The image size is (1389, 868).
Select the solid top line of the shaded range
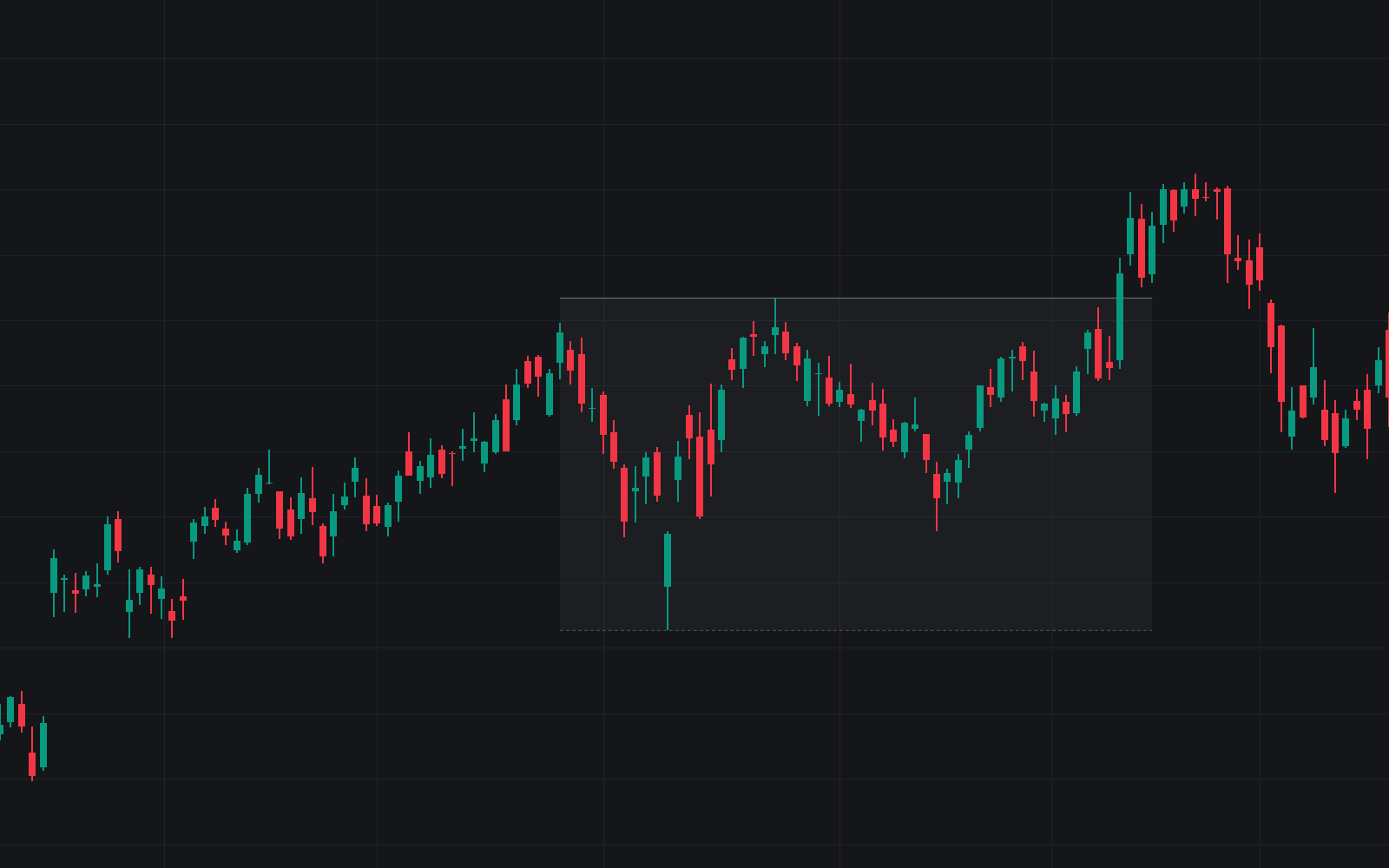[x=856, y=299]
